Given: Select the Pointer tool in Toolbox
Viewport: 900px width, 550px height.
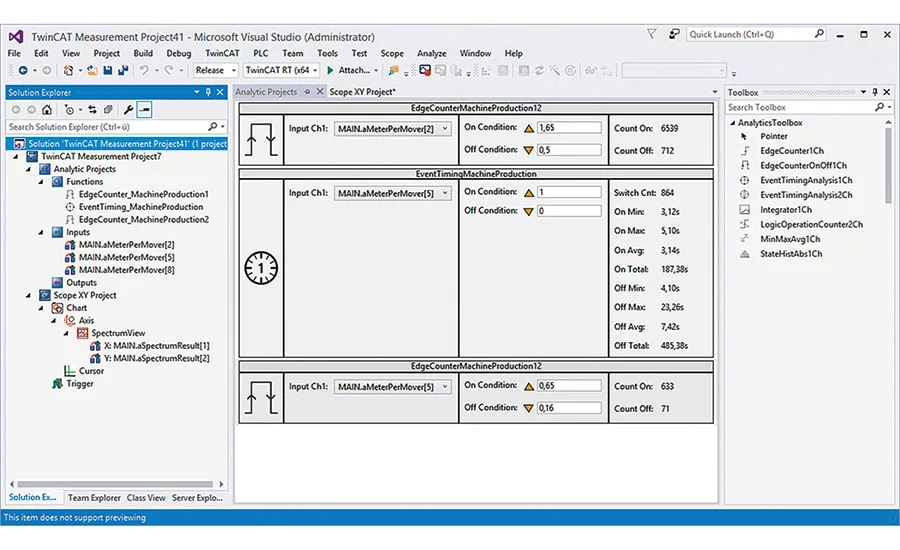Looking at the screenshot, I should pyautogui.click(x=774, y=137).
